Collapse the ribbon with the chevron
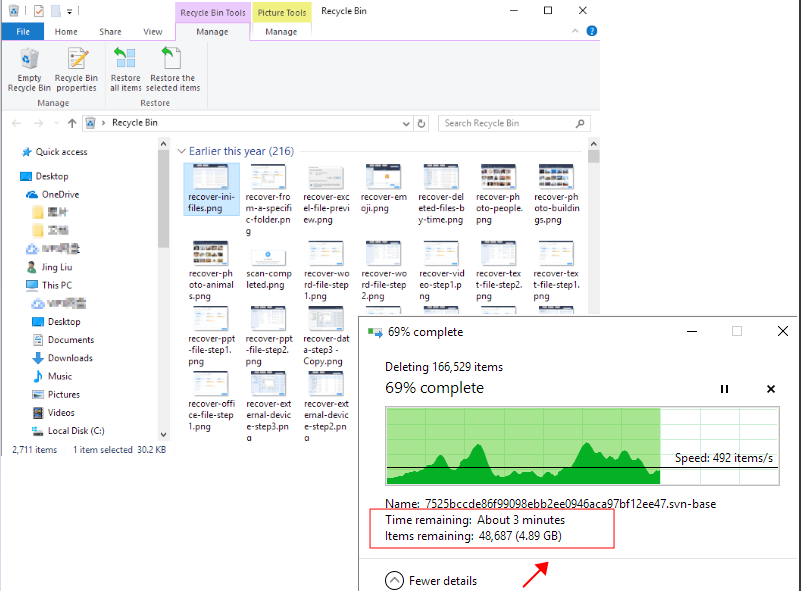Image resolution: width=801 pixels, height=591 pixels. [577, 31]
